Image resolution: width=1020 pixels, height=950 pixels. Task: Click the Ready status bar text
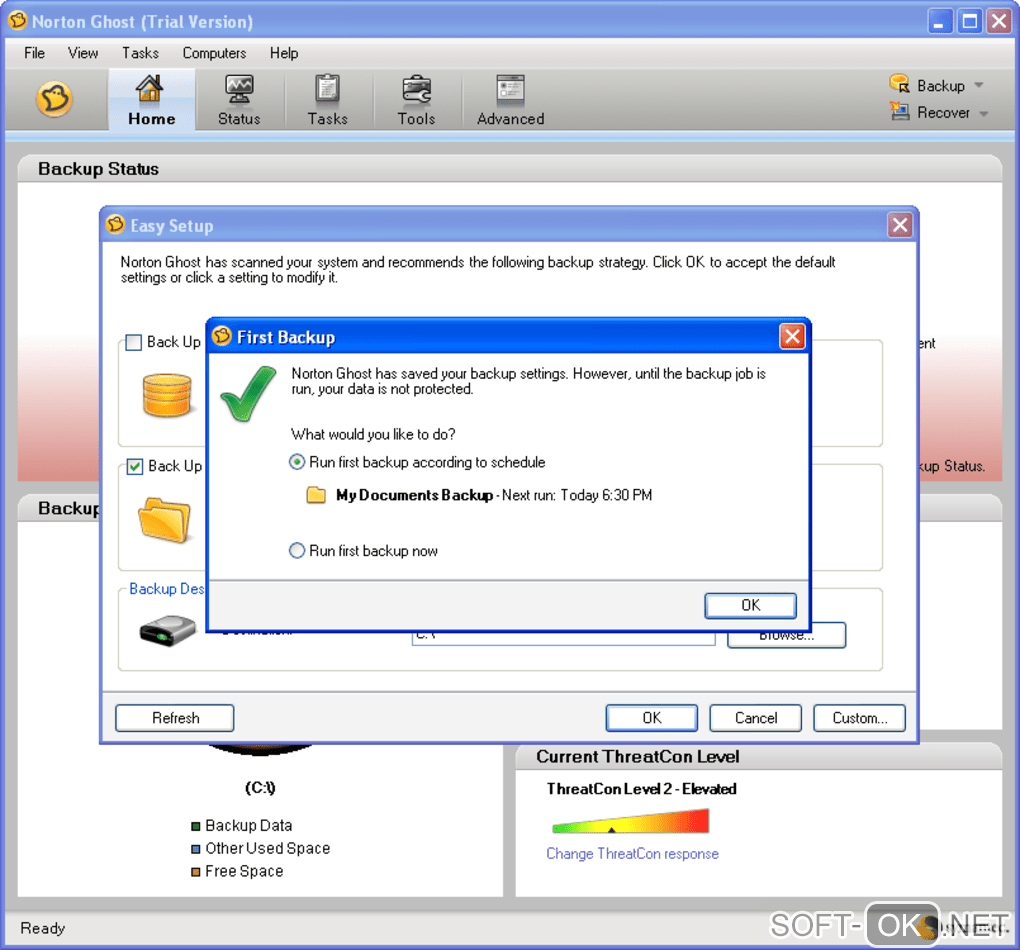point(42,928)
